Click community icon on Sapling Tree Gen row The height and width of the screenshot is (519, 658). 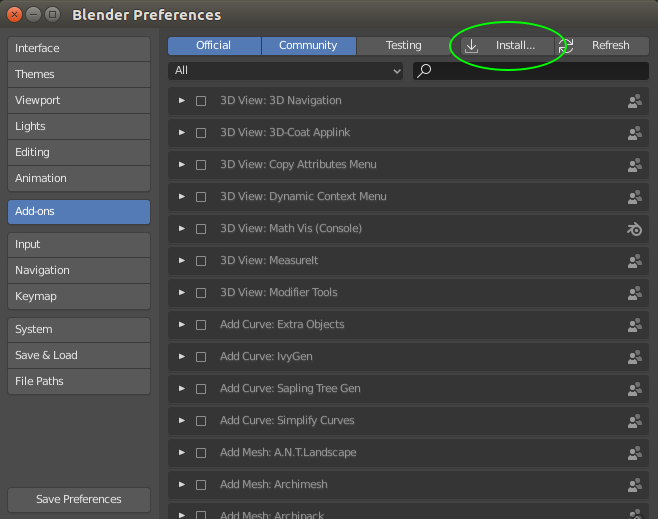click(634, 389)
